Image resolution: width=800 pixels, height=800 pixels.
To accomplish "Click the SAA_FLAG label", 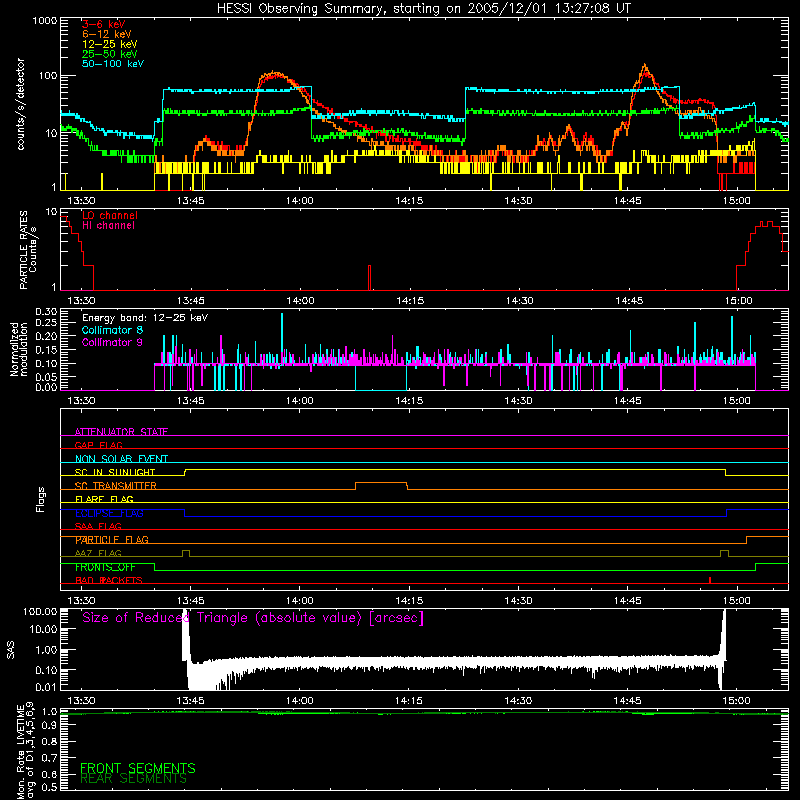I will point(98,526).
